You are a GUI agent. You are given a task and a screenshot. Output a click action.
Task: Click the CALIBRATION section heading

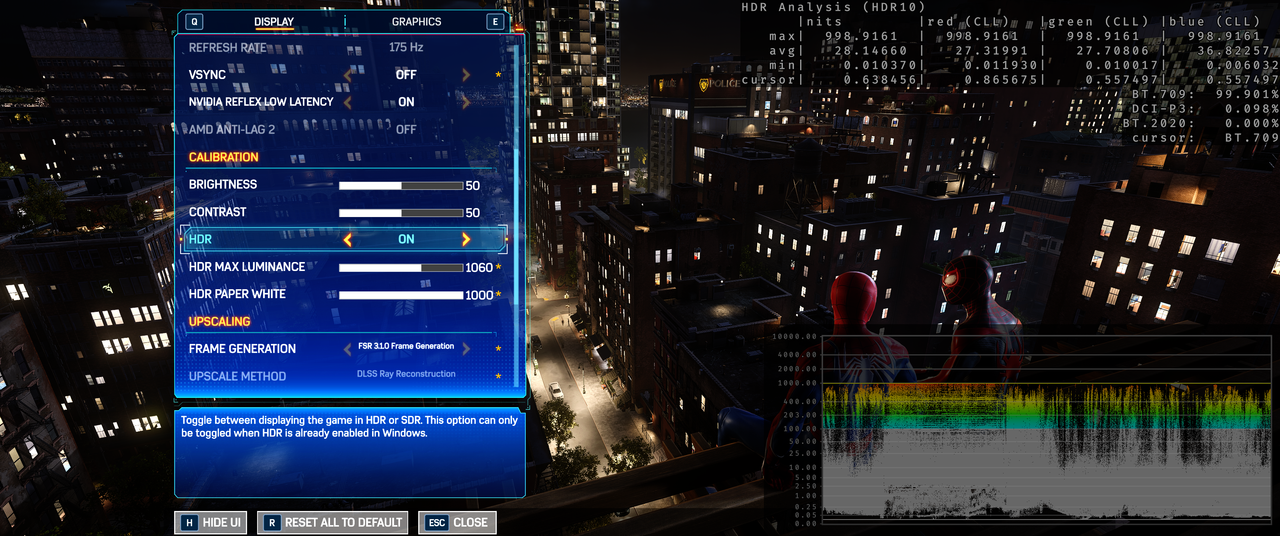[x=223, y=157]
